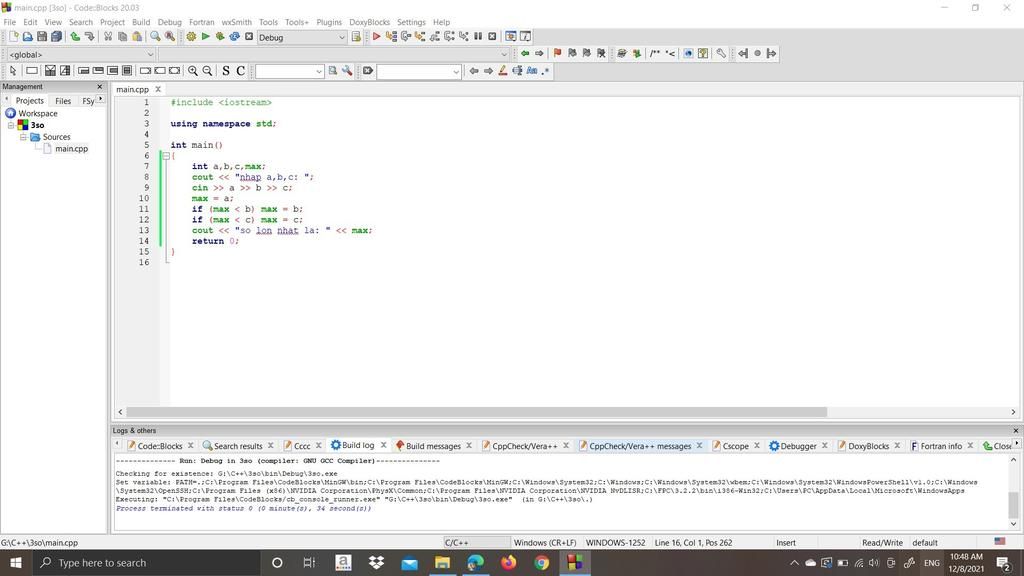Cut selection with the scissors icon

108,37
